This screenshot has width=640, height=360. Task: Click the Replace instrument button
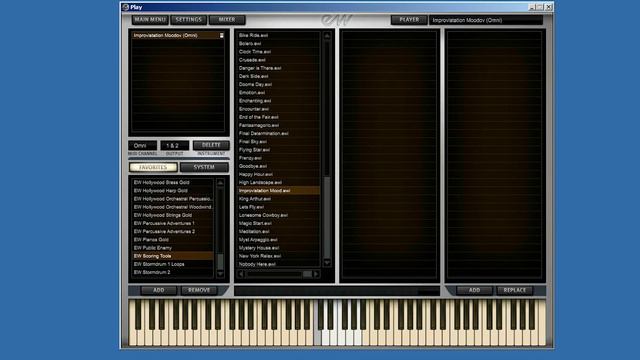tap(515, 290)
